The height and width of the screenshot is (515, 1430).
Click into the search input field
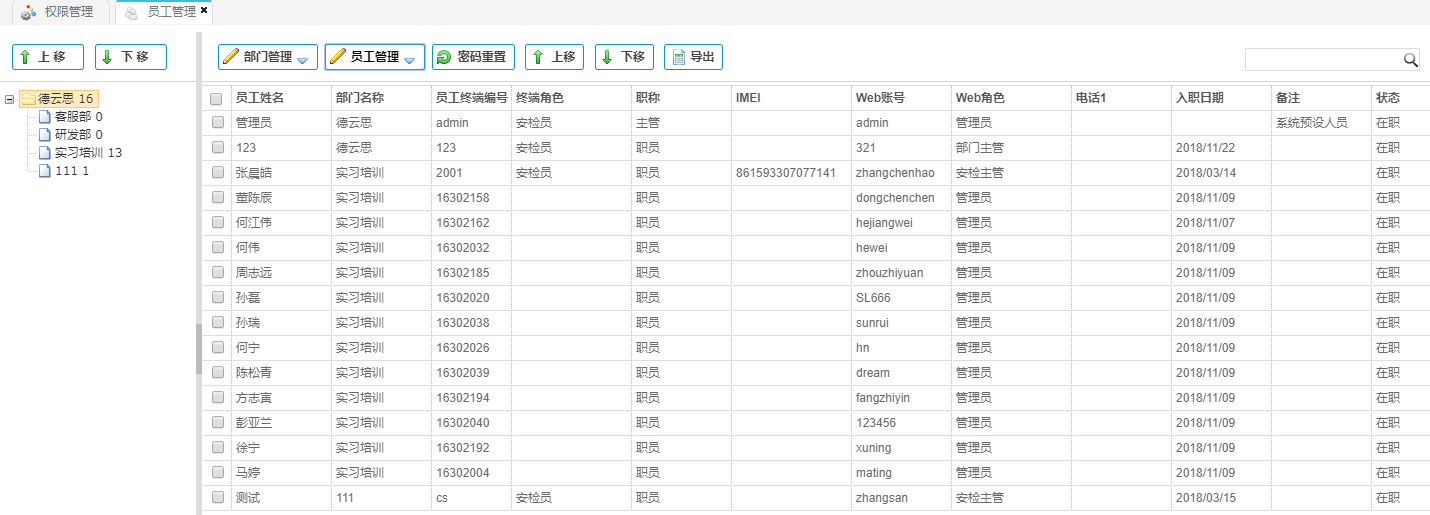tap(1322, 60)
